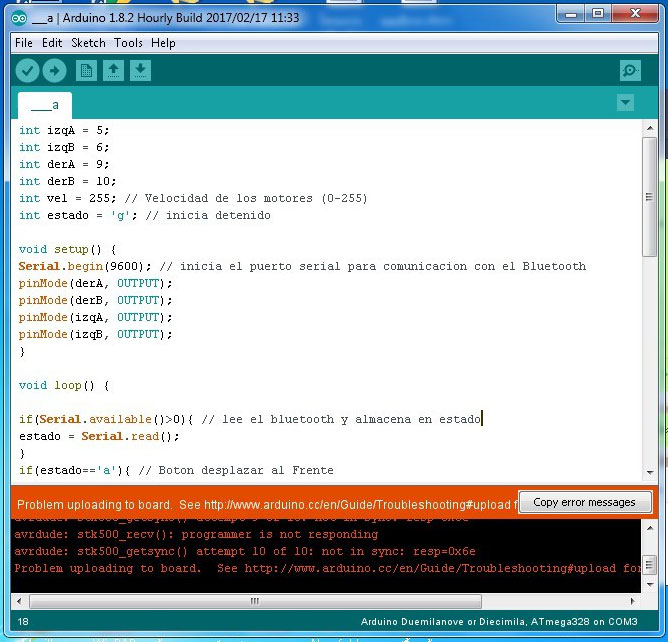Open the Tools menu
Viewport: 668px width, 642px height.
coord(128,43)
